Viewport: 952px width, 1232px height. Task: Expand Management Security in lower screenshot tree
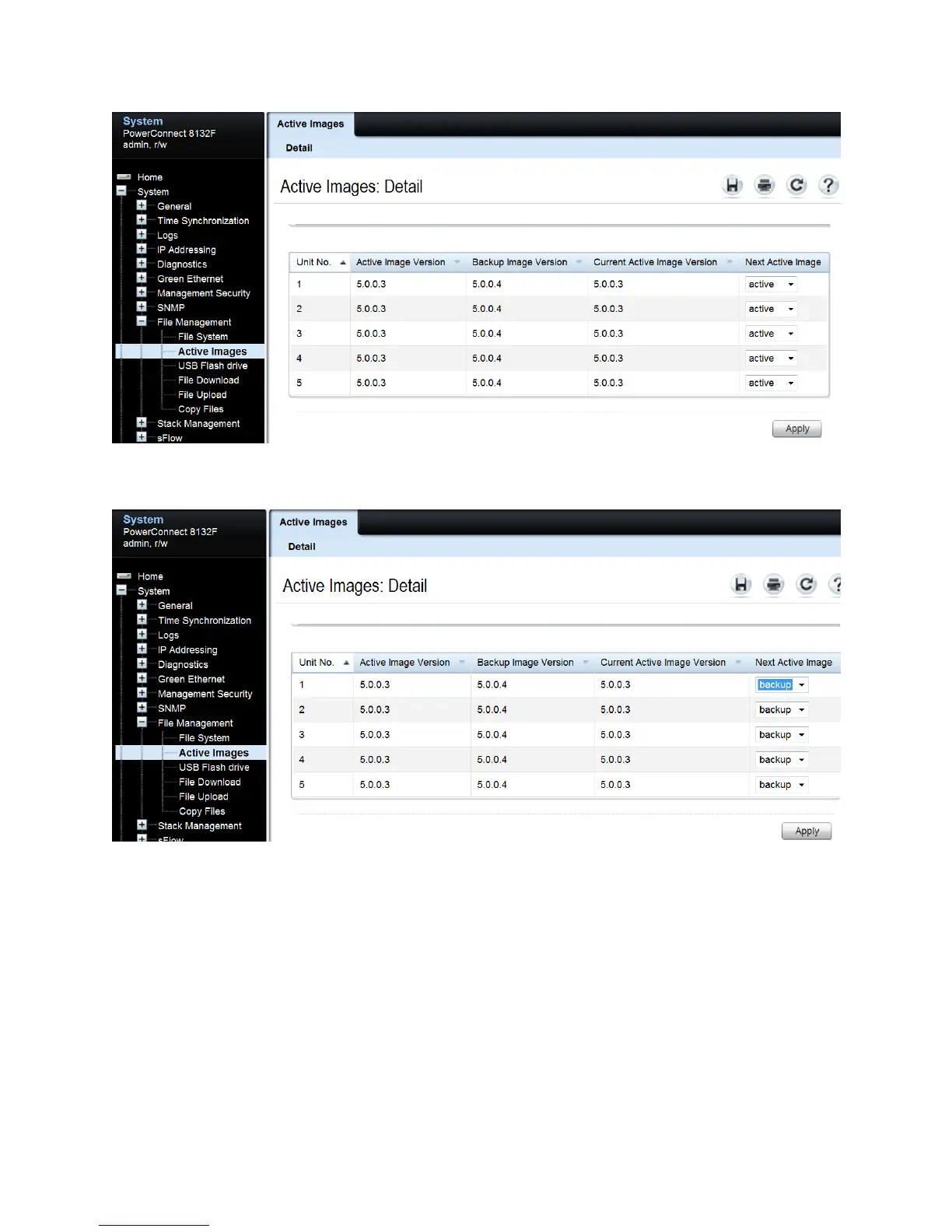point(142,693)
